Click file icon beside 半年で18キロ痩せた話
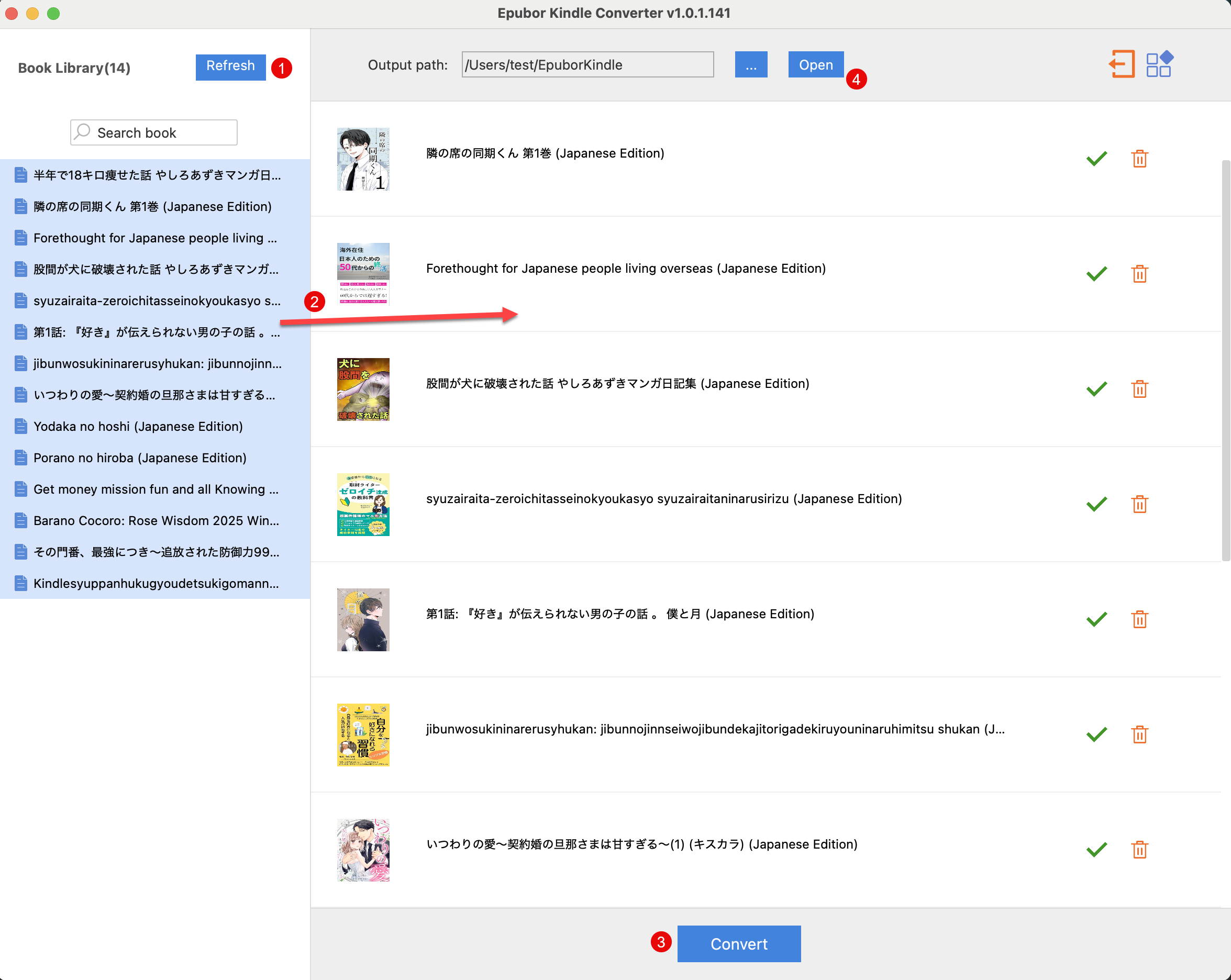 coord(20,175)
